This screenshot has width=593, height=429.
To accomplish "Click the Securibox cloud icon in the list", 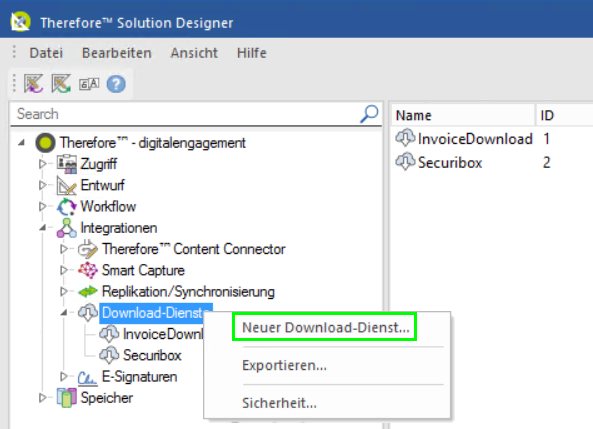I will (405, 162).
